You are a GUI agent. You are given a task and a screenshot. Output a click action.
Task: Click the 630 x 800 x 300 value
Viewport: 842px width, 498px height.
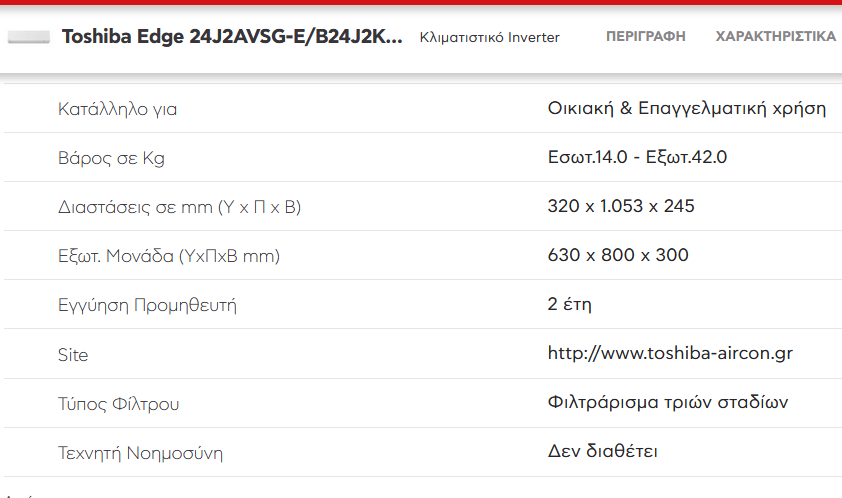click(618, 255)
